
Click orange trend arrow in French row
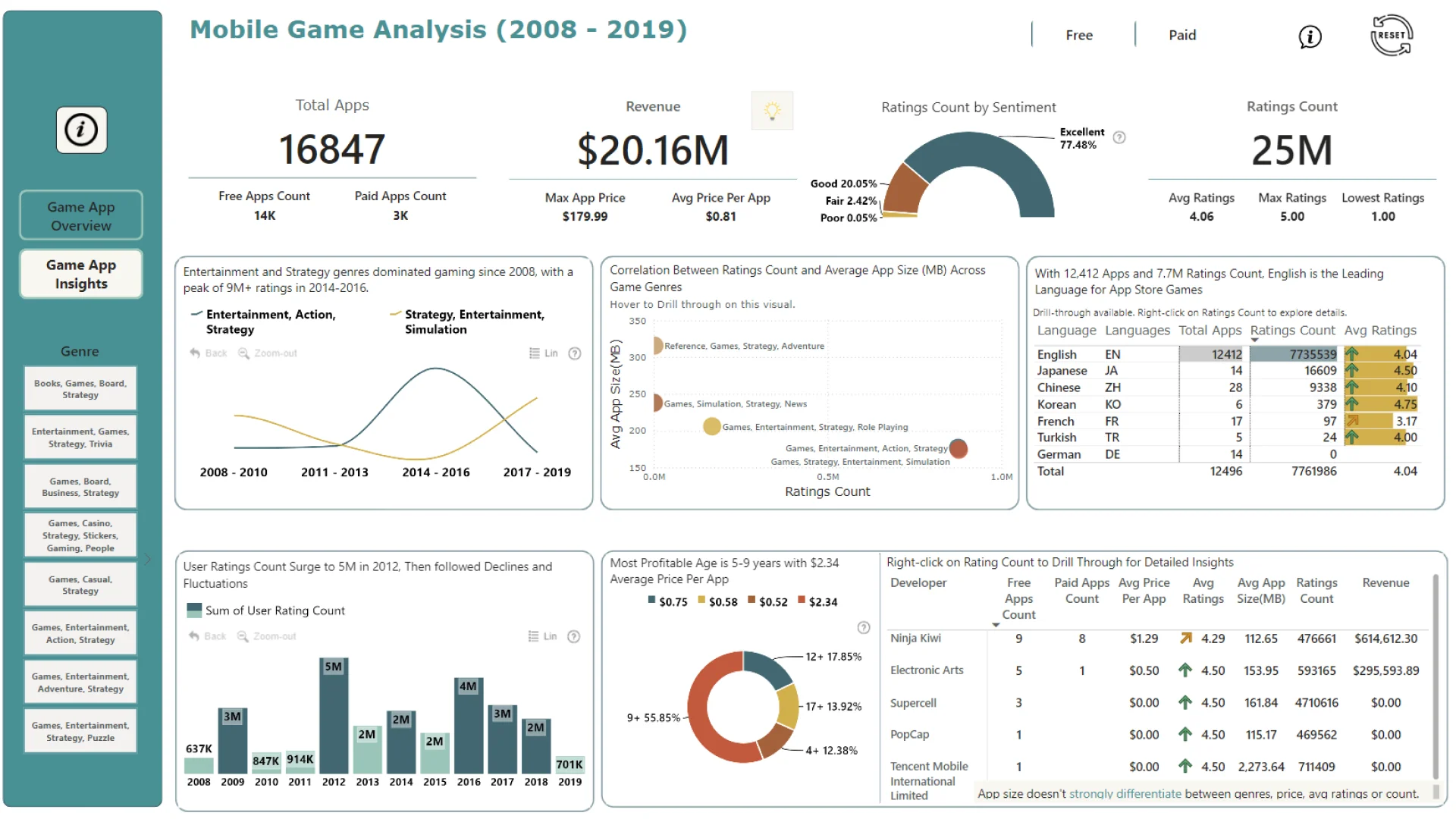tap(1351, 421)
